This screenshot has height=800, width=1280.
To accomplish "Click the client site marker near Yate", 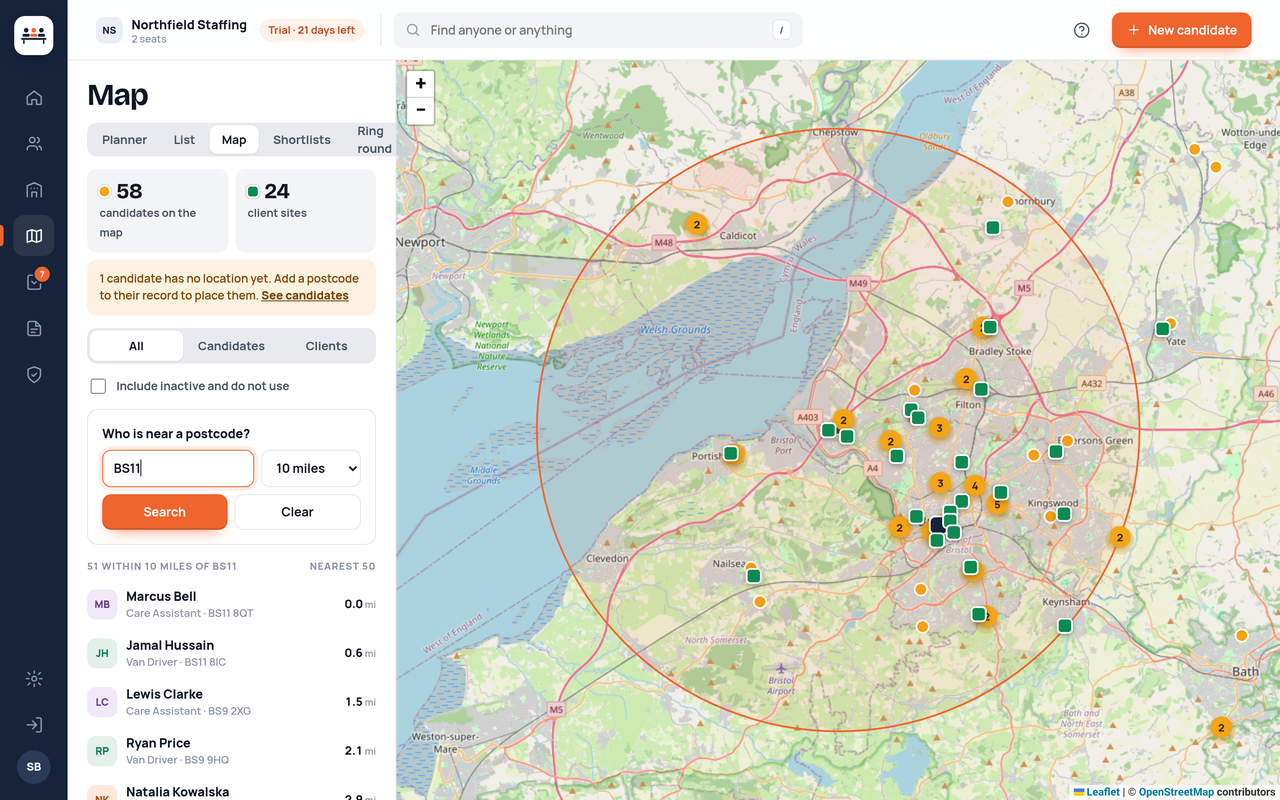I will tap(1162, 329).
